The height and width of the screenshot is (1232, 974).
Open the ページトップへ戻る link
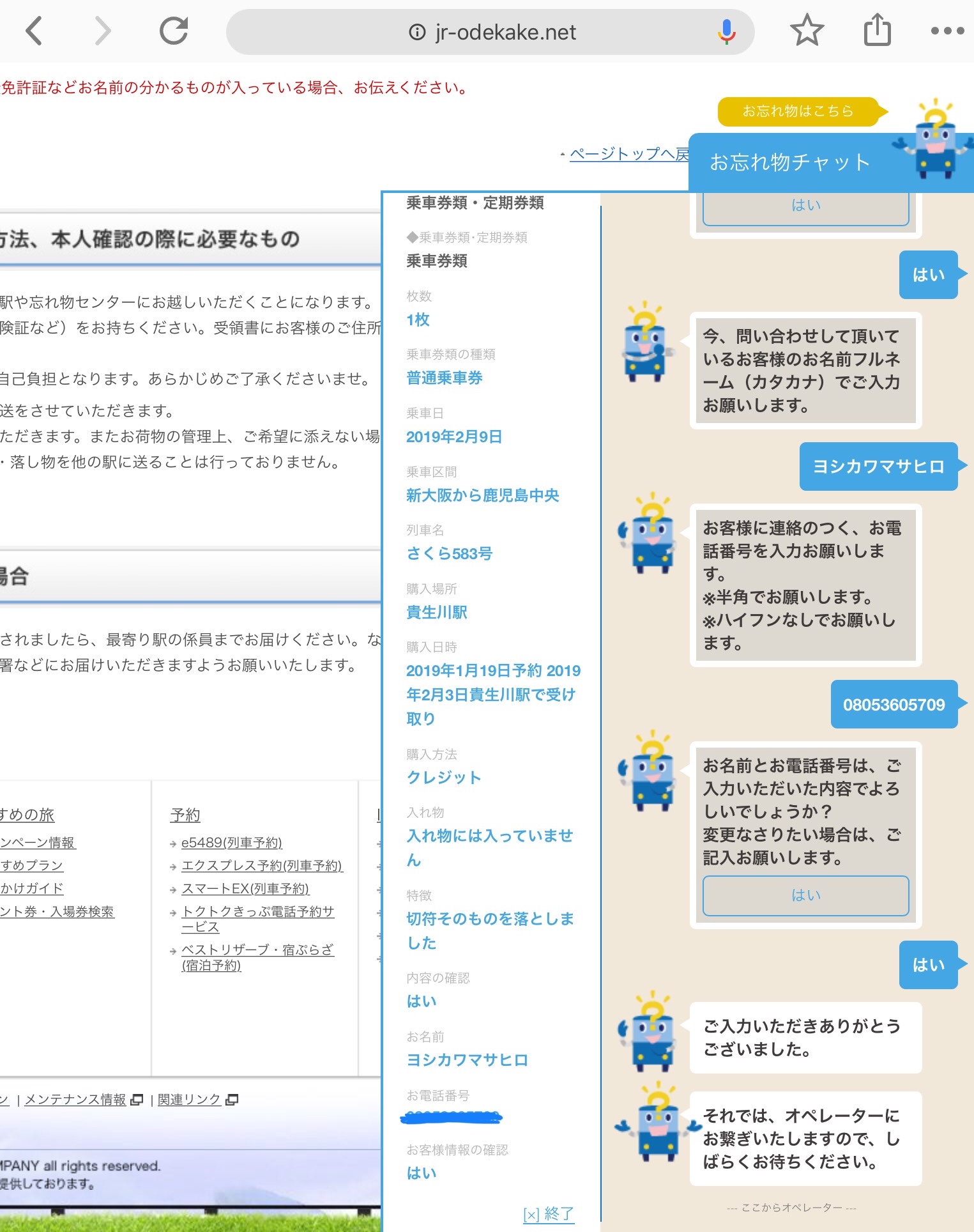click(x=628, y=154)
